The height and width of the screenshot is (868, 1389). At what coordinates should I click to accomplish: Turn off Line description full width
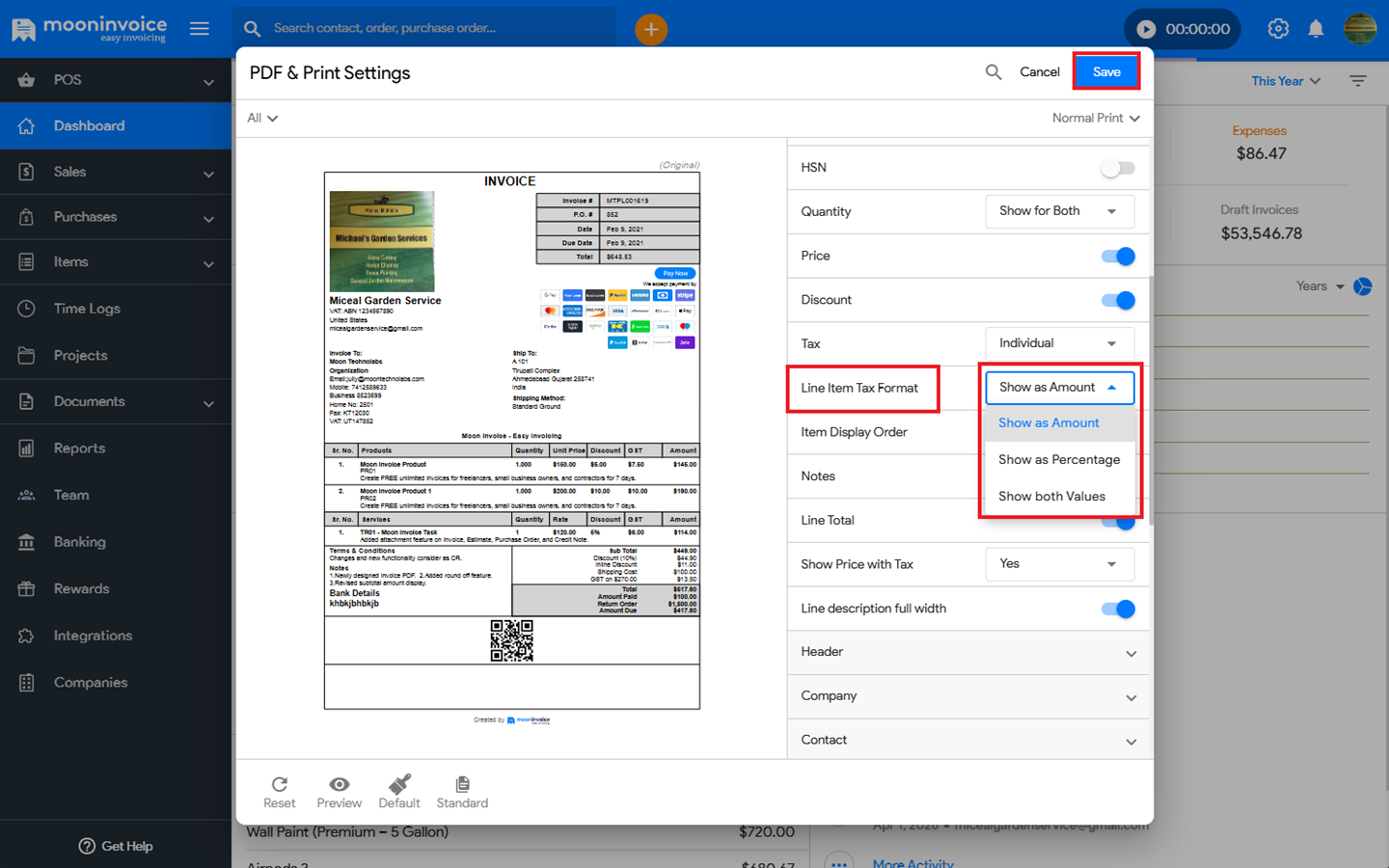1118,609
